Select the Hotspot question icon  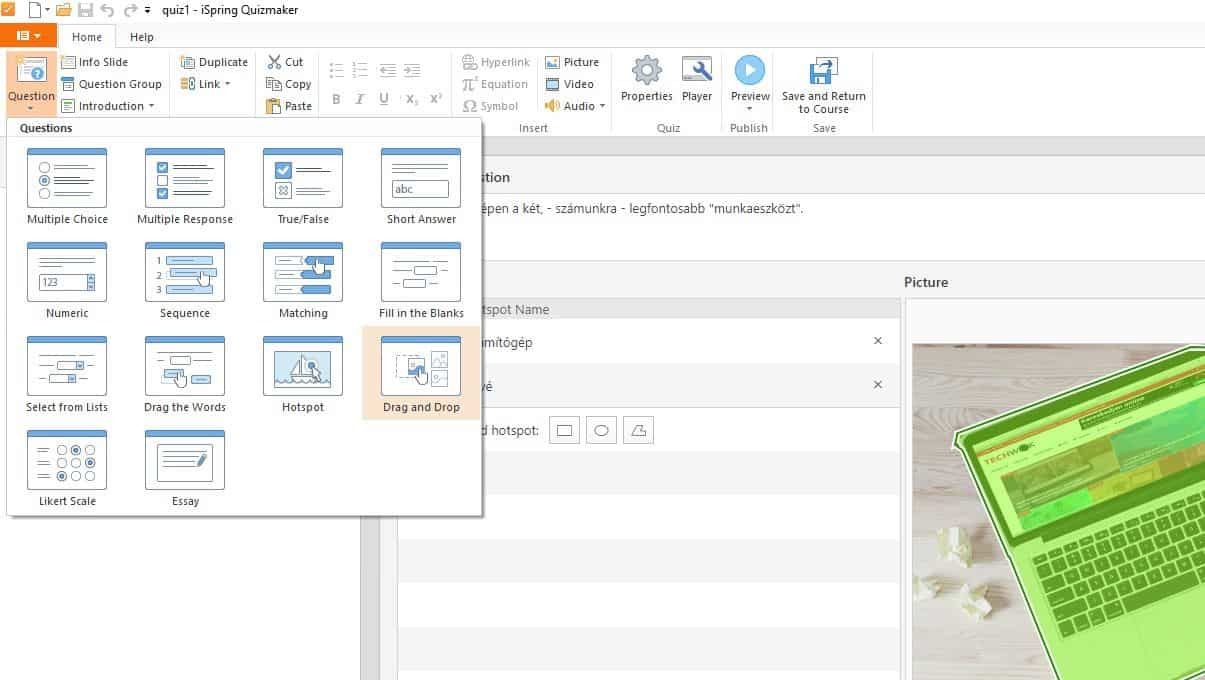click(303, 375)
